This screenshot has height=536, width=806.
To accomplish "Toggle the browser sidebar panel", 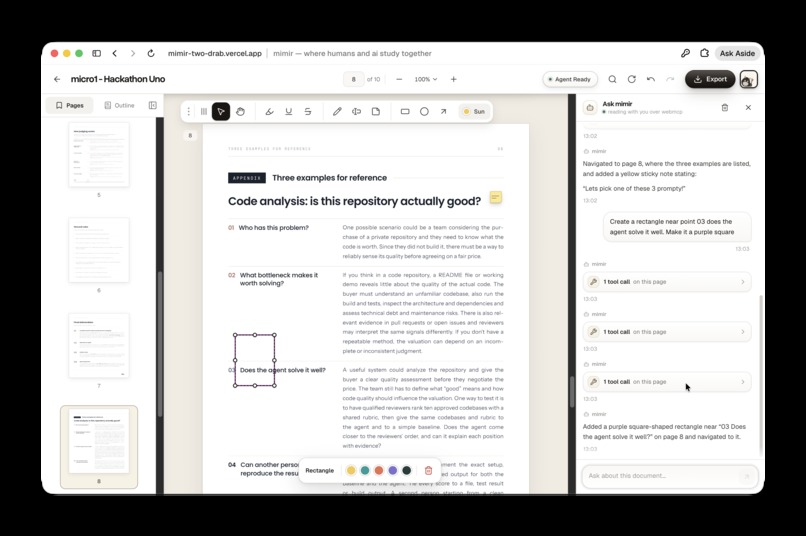I will [x=96, y=53].
